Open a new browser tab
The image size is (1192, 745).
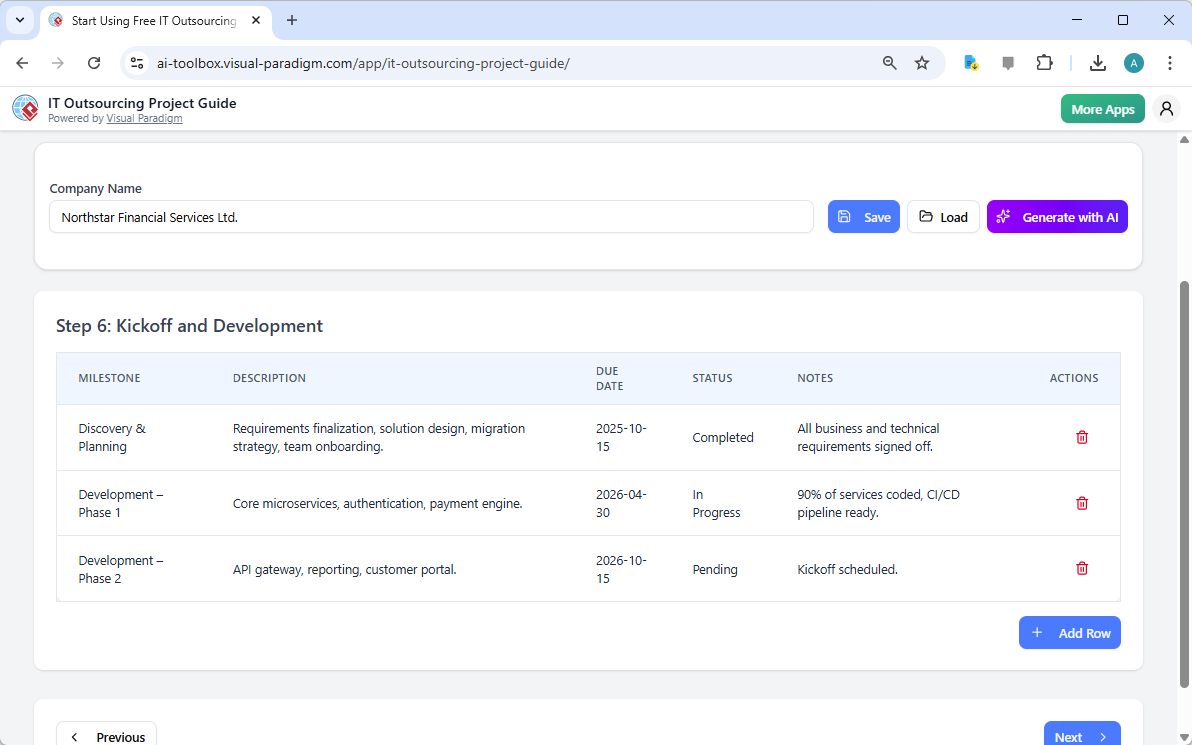click(291, 20)
